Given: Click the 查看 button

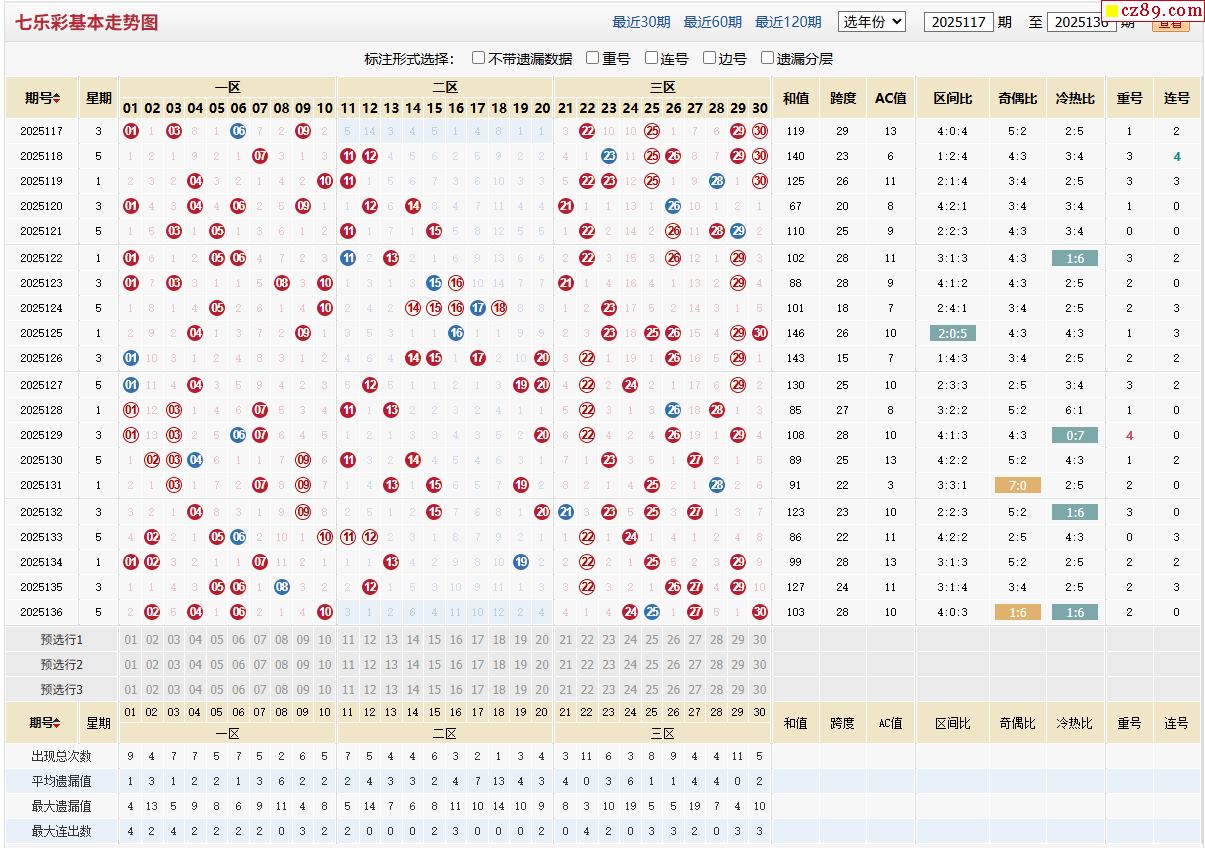Looking at the screenshot, I should 1170,24.
